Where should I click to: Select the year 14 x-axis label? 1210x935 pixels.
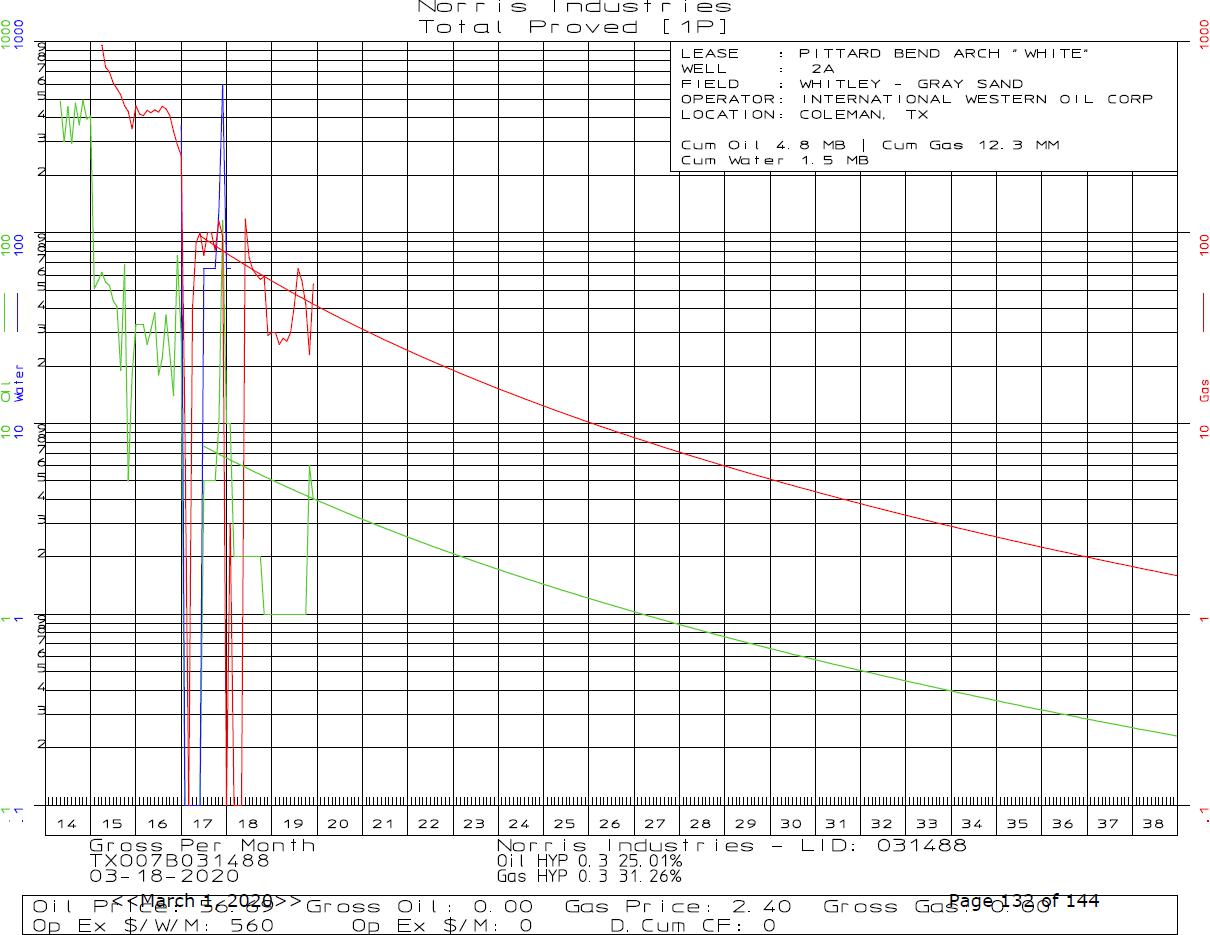(x=67, y=824)
